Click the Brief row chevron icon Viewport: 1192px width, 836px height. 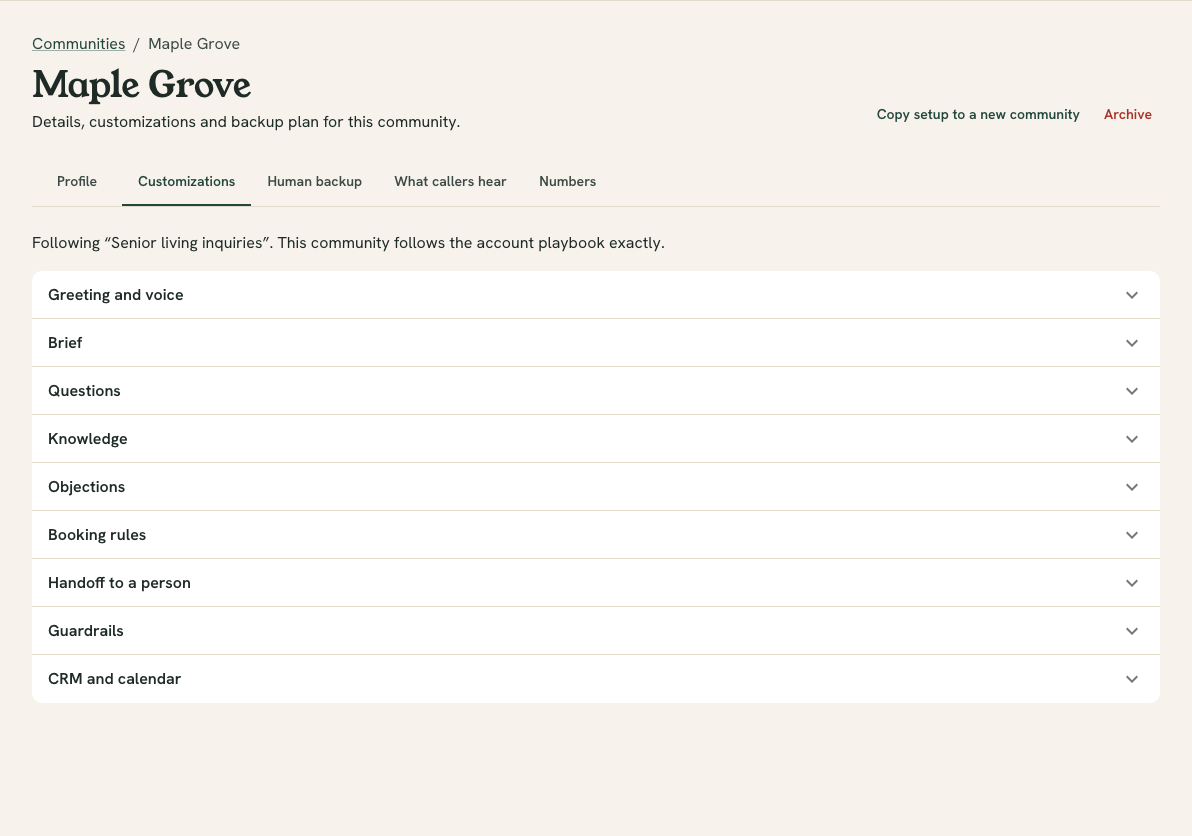pyautogui.click(x=1132, y=343)
